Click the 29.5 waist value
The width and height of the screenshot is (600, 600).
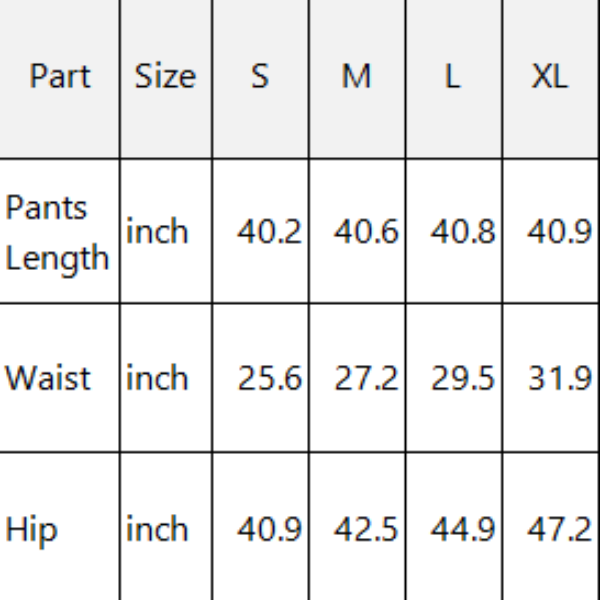coord(462,379)
